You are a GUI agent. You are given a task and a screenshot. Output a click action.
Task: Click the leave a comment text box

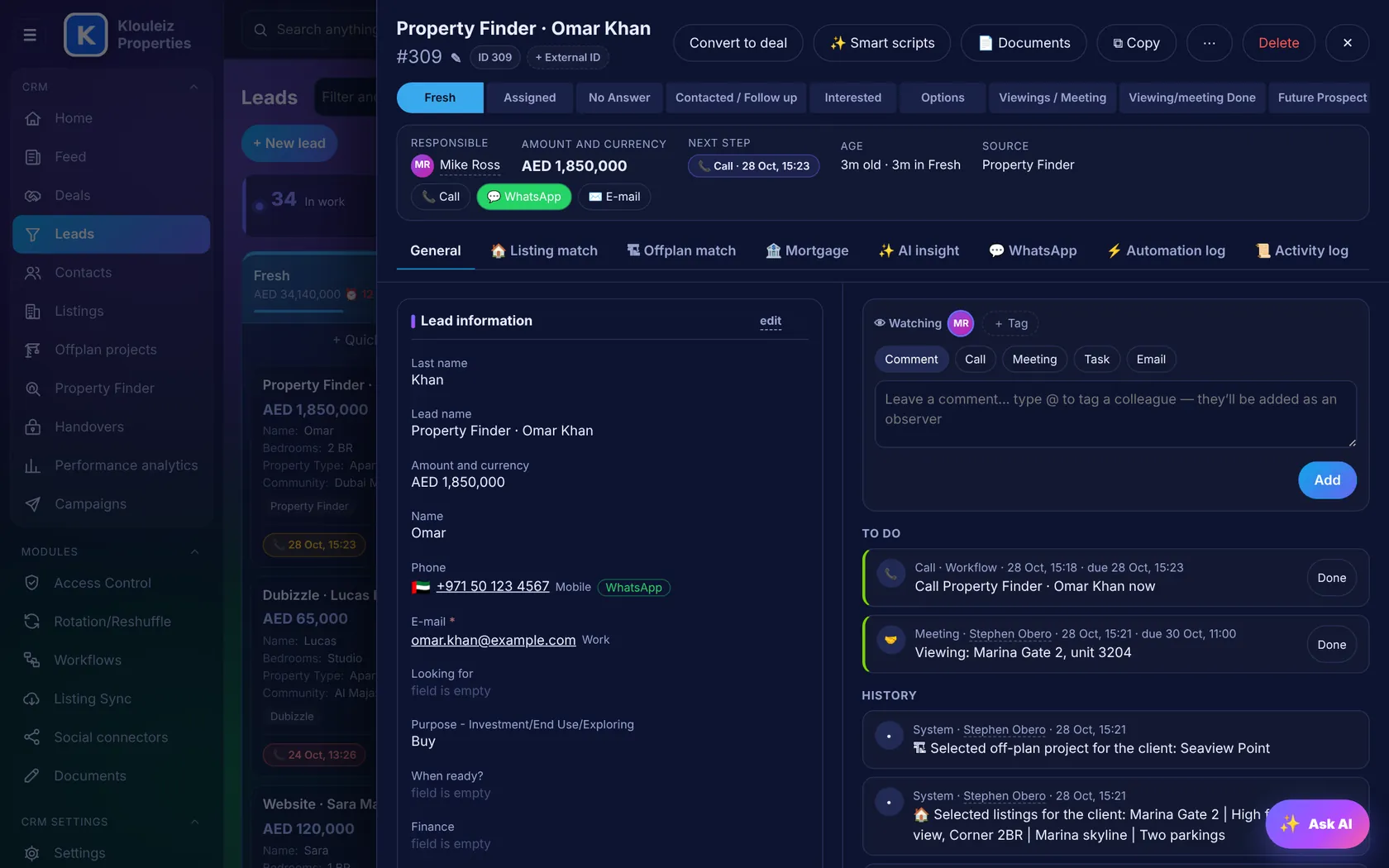click(x=1115, y=414)
